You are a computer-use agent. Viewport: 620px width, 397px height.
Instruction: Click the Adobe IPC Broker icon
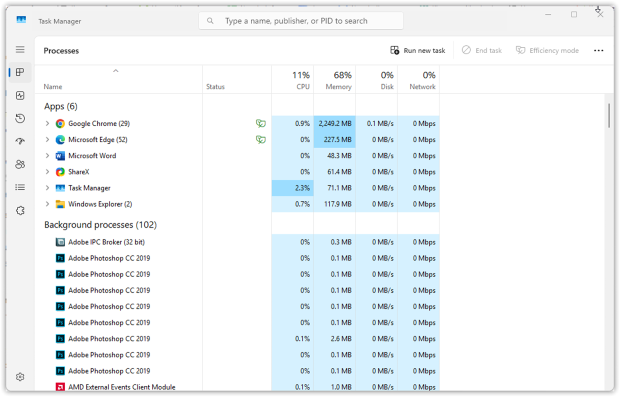(60, 242)
